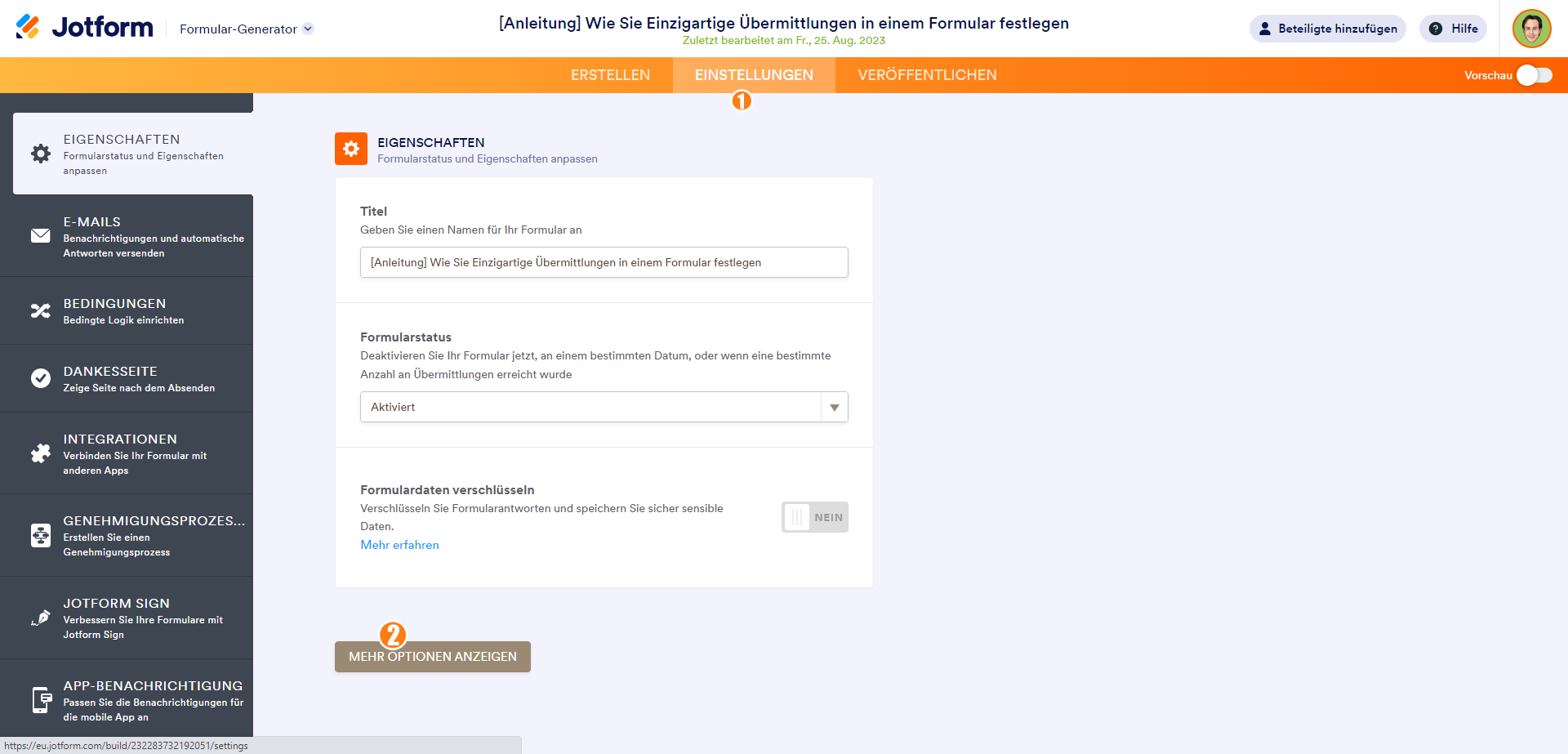Click the shuffle icon for Bedingungen
This screenshot has width=1568, height=754.
point(41,310)
